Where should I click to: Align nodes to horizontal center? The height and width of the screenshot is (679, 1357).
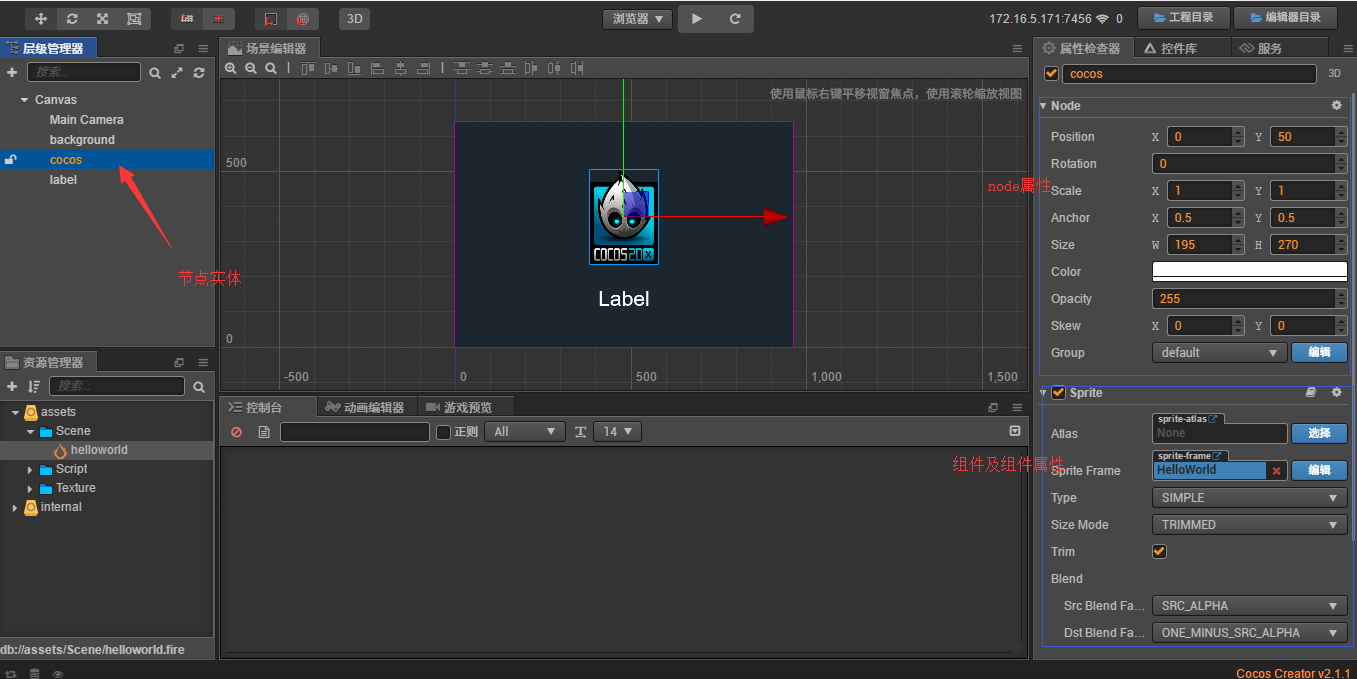pyautogui.click(x=400, y=68)
